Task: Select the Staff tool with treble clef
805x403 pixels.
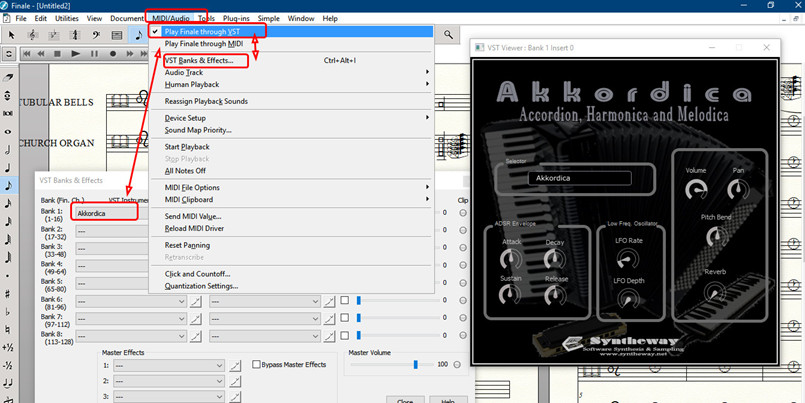Action: (x=33, y=35)
